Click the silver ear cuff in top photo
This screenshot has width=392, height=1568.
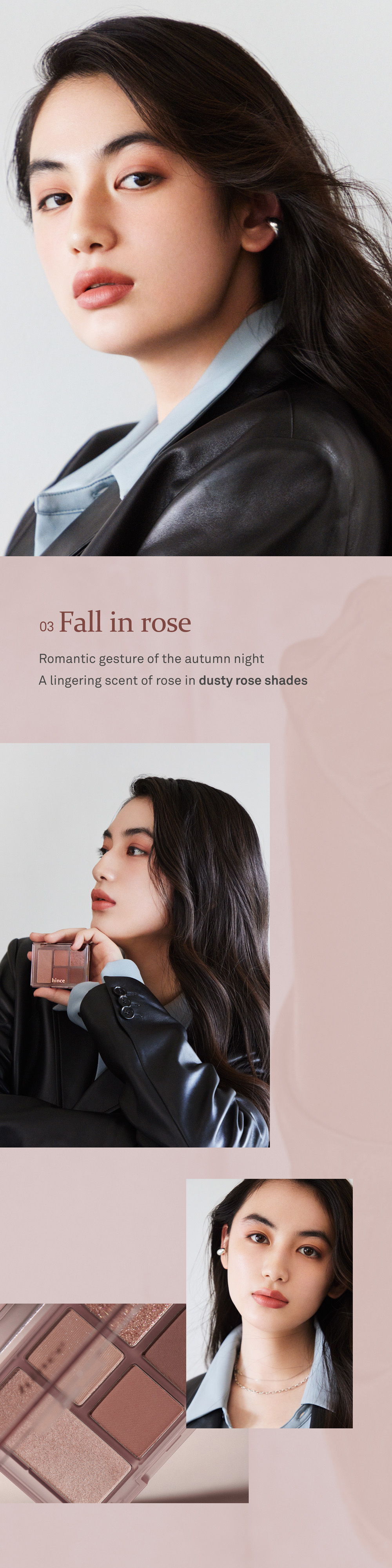(x=273, y=227)
